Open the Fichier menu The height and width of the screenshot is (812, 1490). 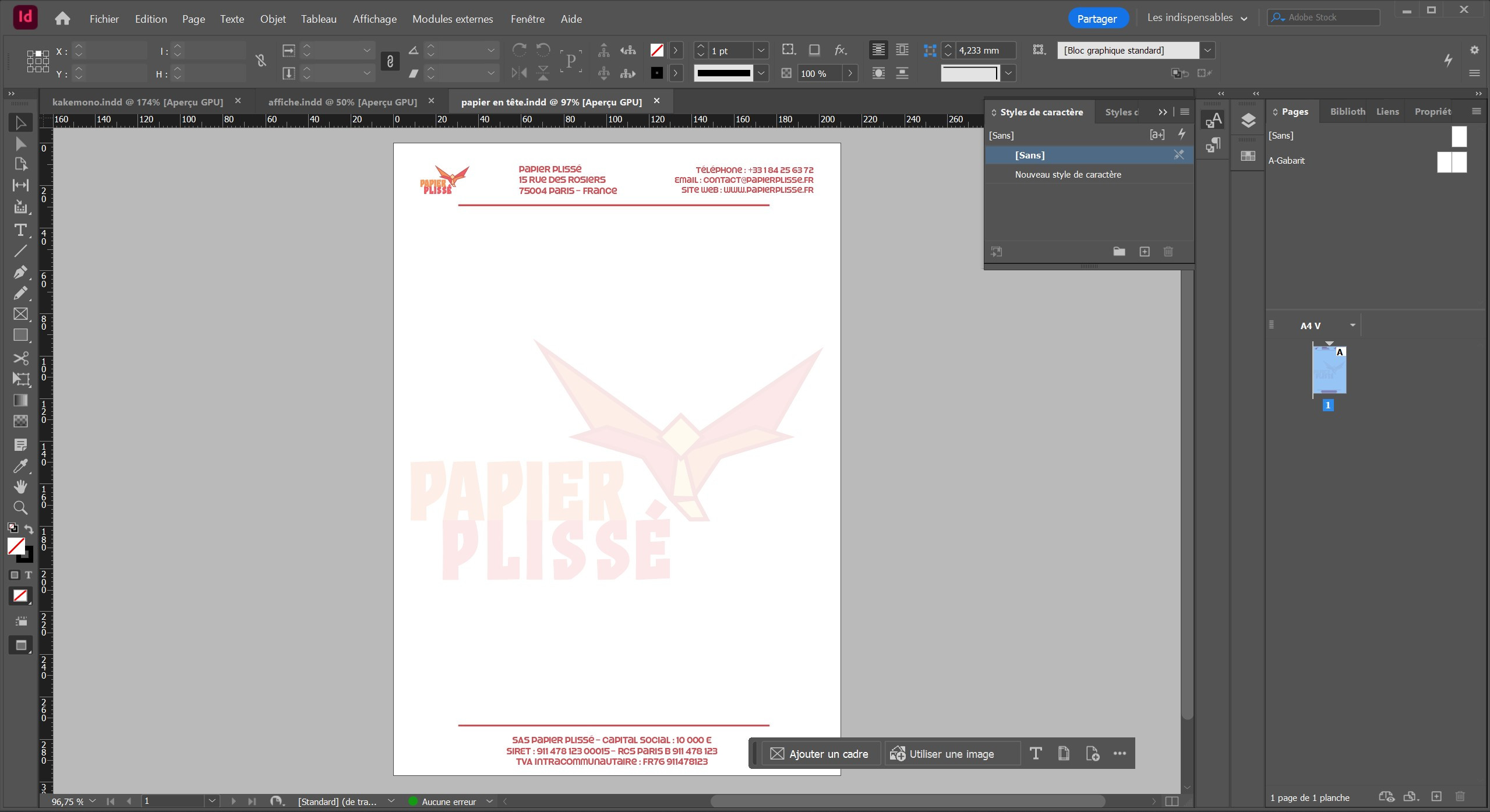coord(104,19)
